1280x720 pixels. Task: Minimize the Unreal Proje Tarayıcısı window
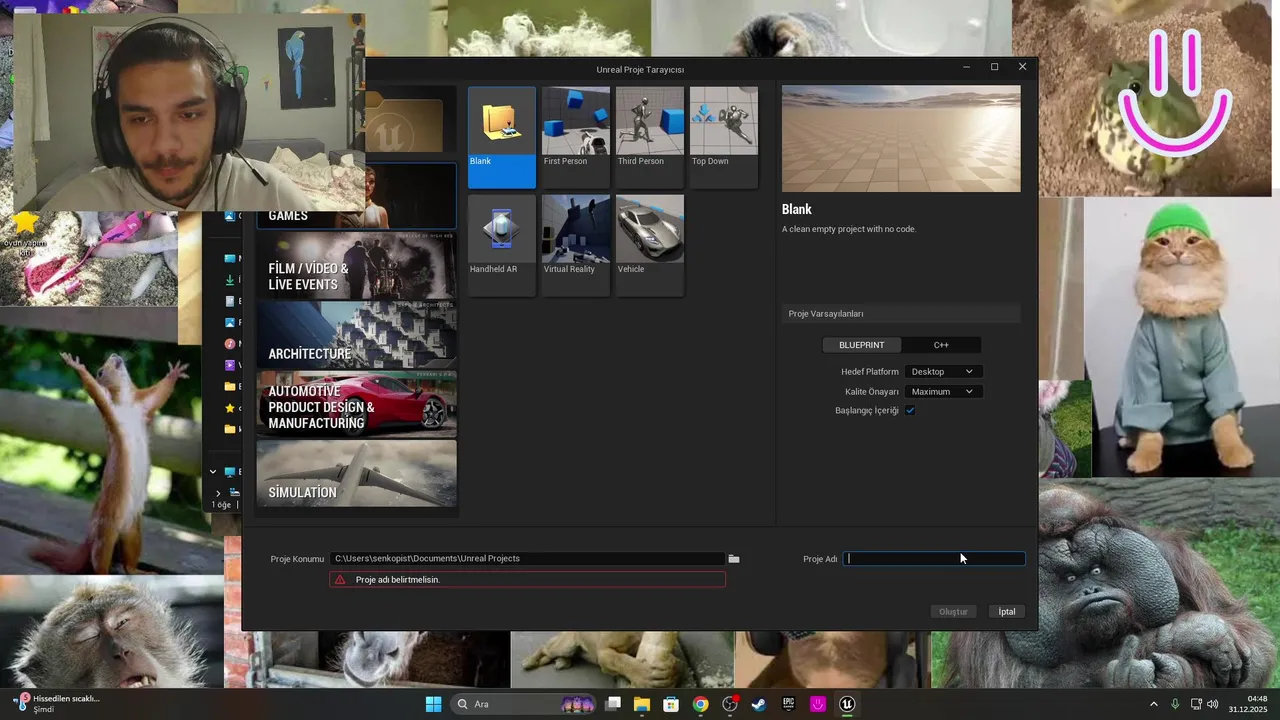(966, 67)
